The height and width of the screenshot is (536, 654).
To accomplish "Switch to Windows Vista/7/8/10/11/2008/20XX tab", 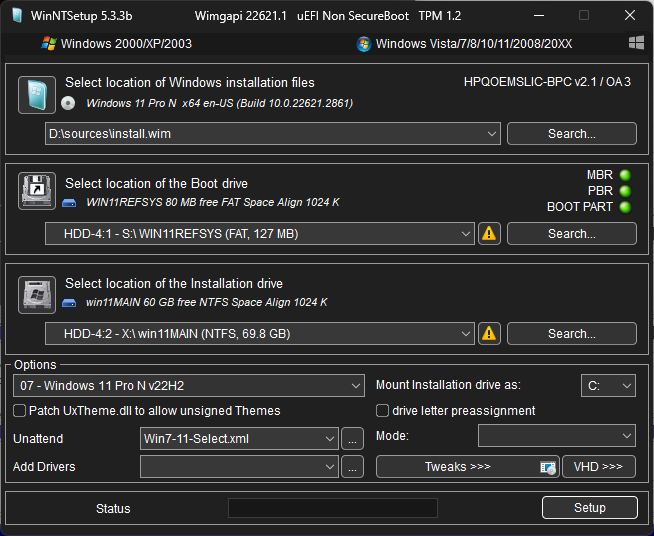I will [464, 44].
